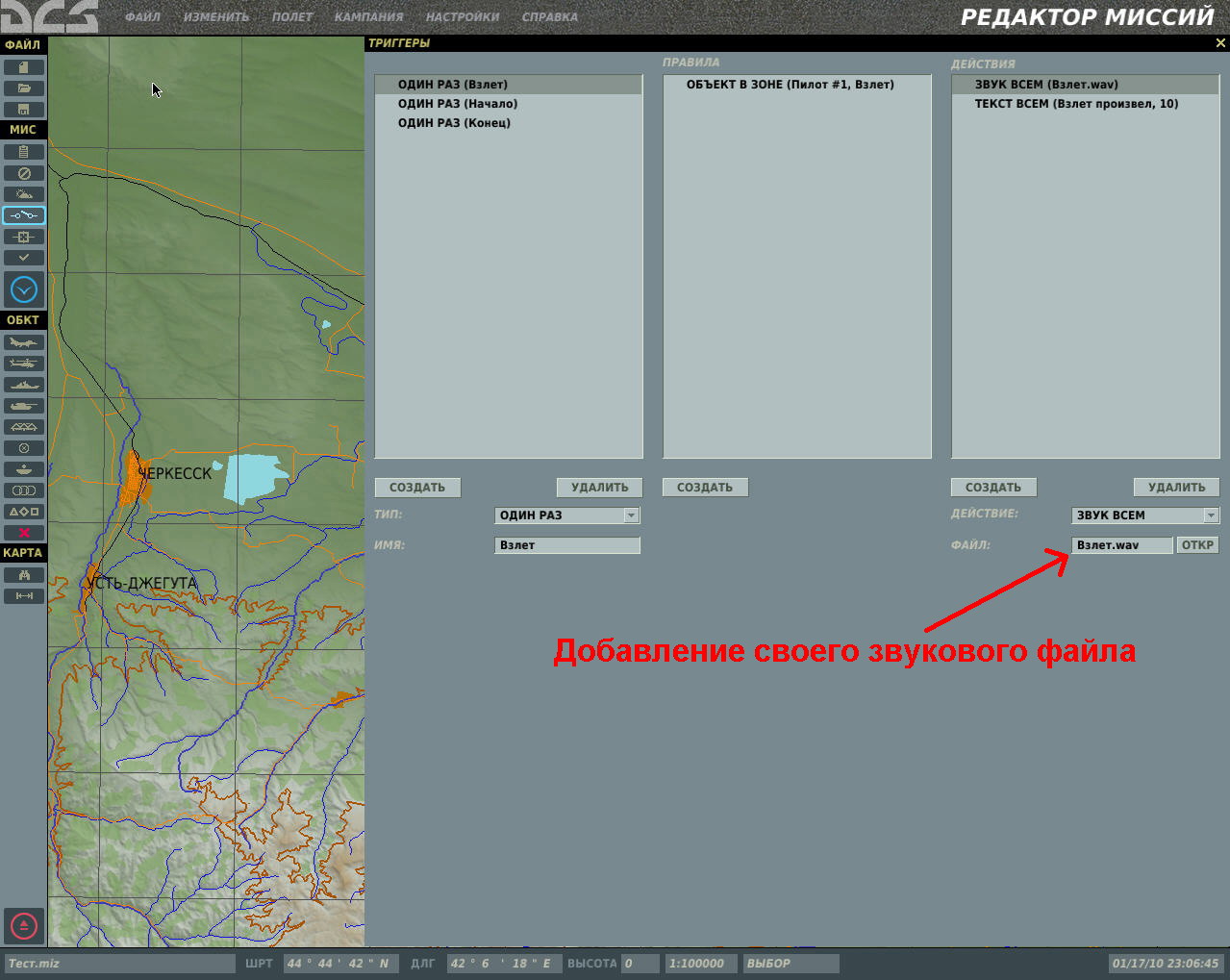Click the latitude 44° 44' 42" N field
The height and width of the screenshot is (980, 1230).
point(340,964)
